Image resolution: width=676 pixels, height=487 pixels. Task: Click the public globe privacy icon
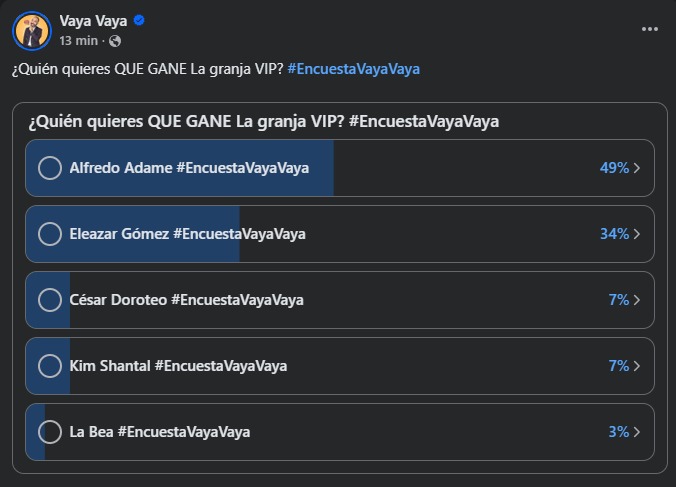pos(115,41)
